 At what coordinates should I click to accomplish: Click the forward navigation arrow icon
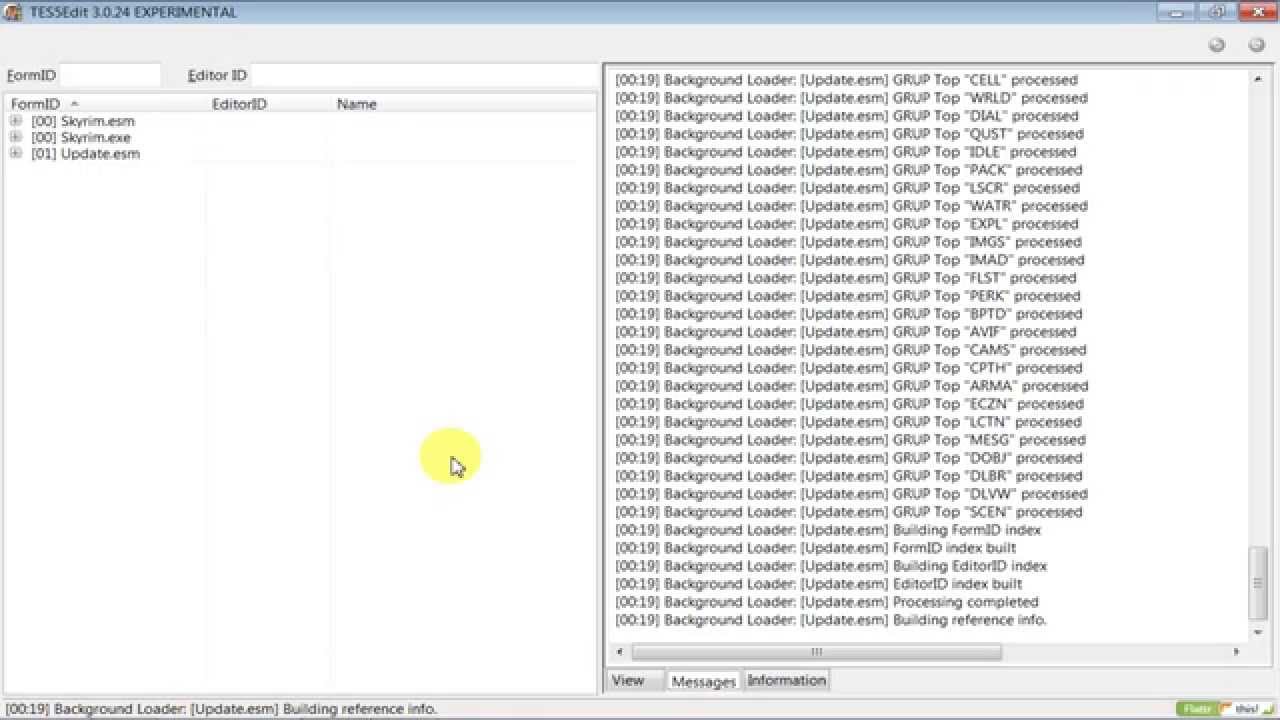point(1257,44)
